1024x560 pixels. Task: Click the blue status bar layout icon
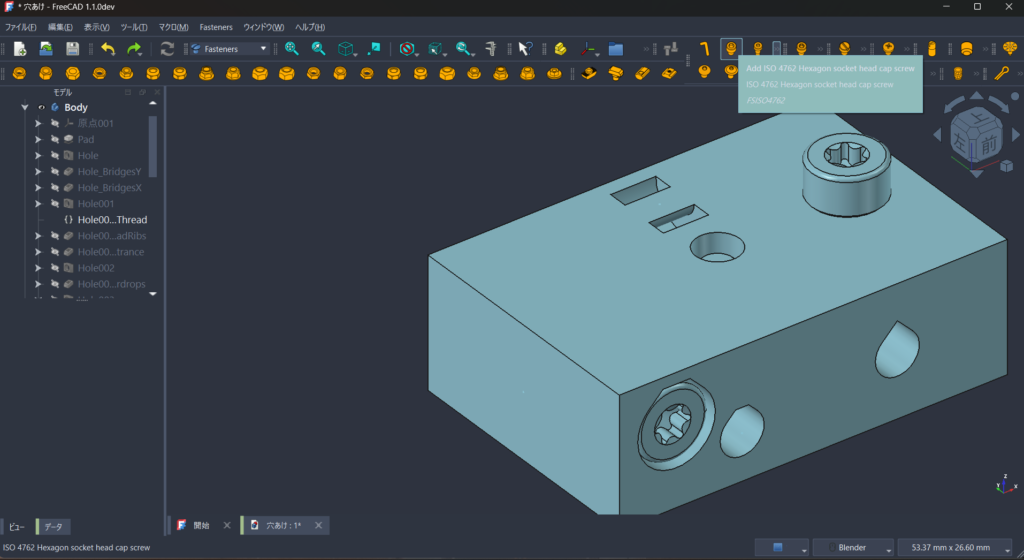coord(778,548)
